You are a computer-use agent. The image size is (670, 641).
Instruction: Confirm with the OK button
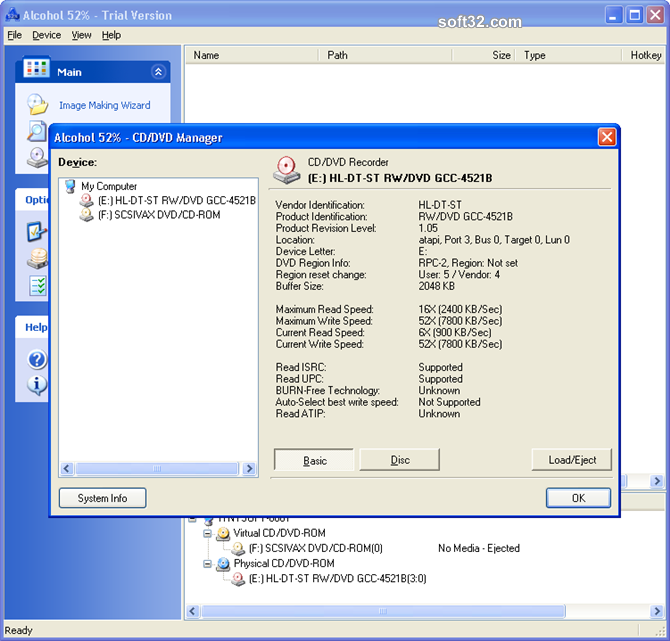[x=579, y=498]
